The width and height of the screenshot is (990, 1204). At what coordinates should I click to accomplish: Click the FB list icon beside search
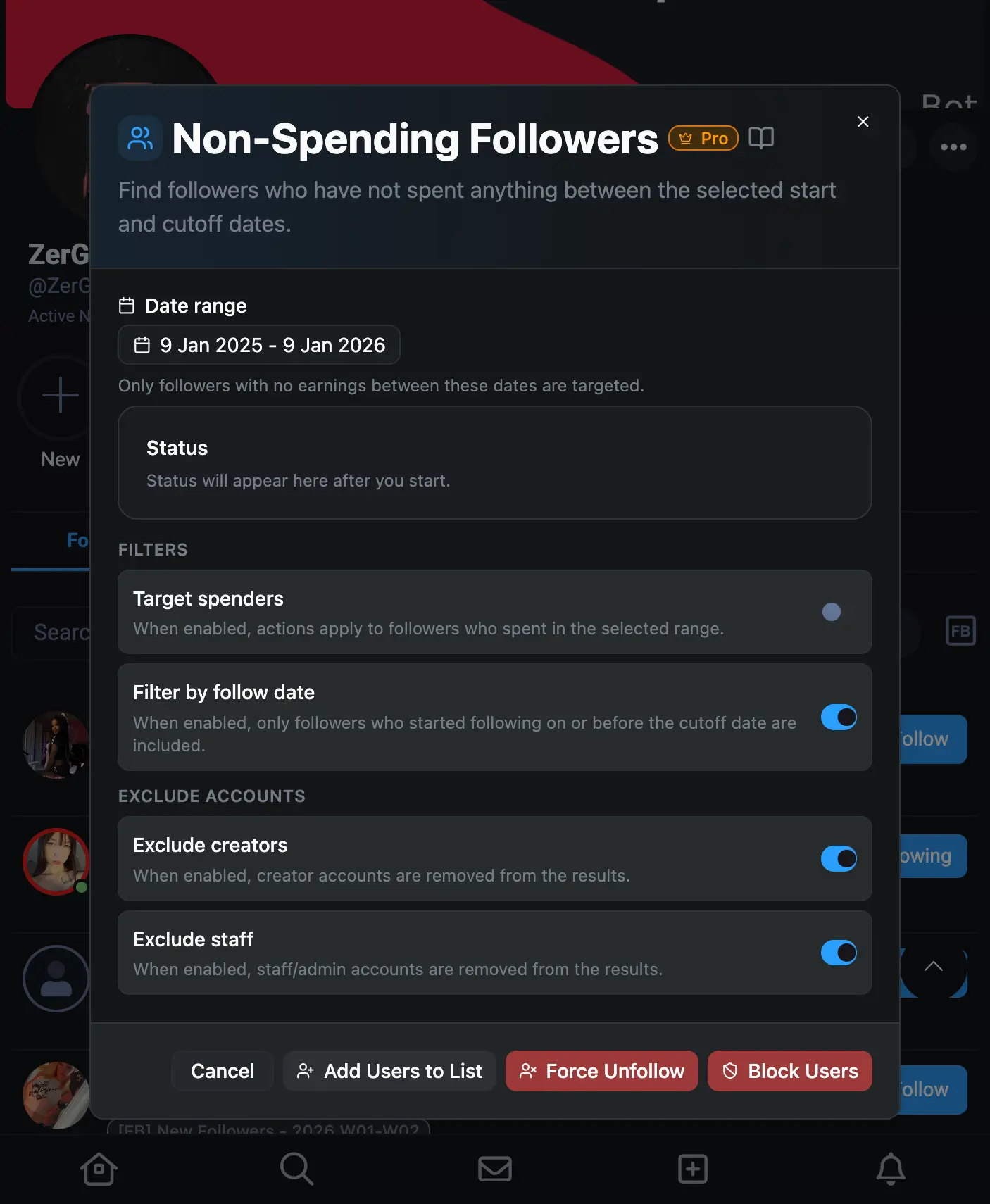tap(960, 632)
